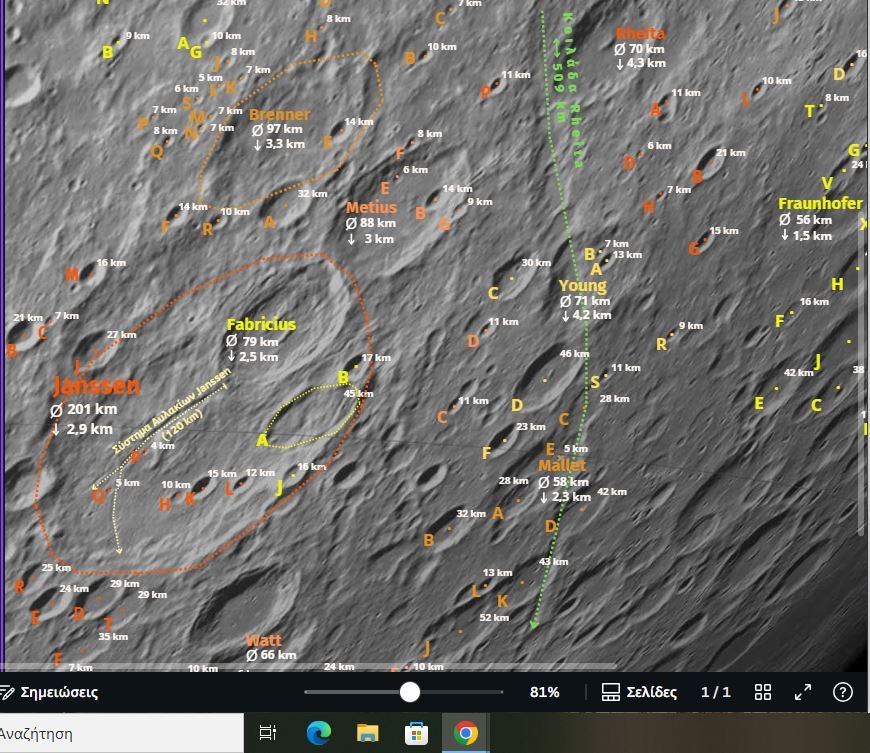The height and width of the screenshot is (753, 870).
Task: Open the 81% zoom level menu
Action: 544,692
